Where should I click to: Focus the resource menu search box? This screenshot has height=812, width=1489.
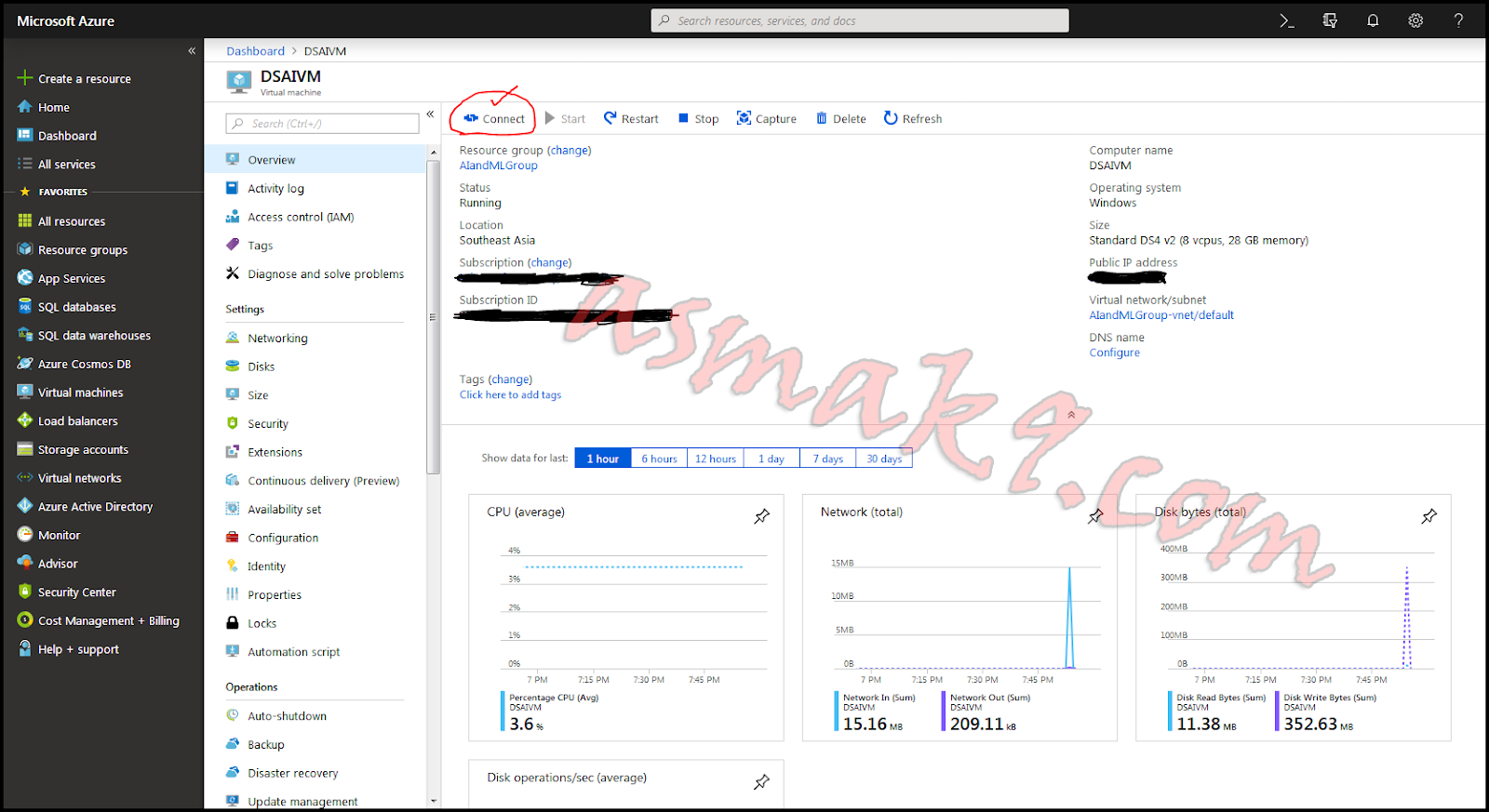(322, 124)
